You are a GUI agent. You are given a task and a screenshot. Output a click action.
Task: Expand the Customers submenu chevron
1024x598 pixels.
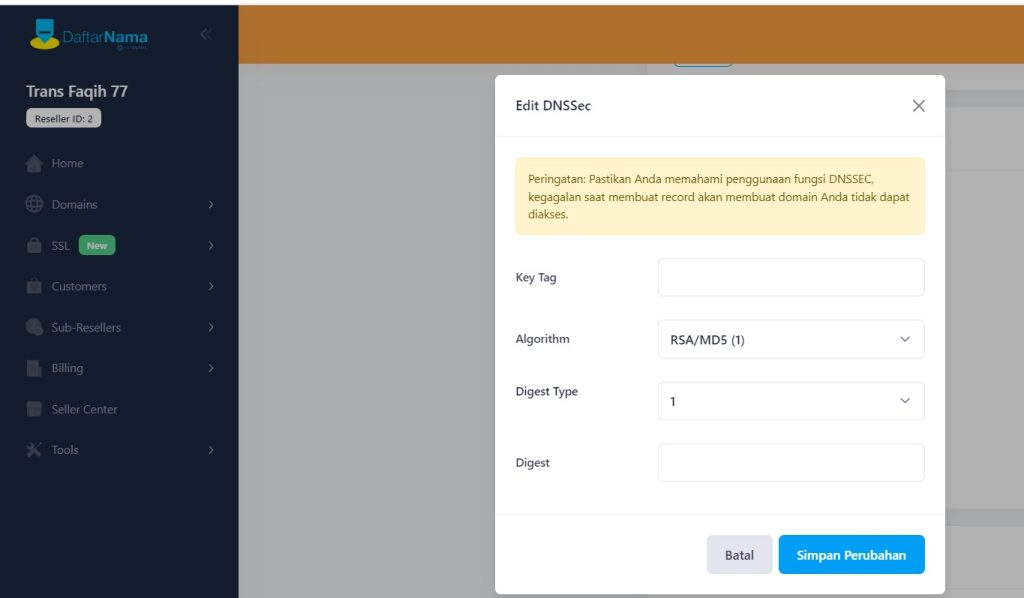[x=211, y=286]
